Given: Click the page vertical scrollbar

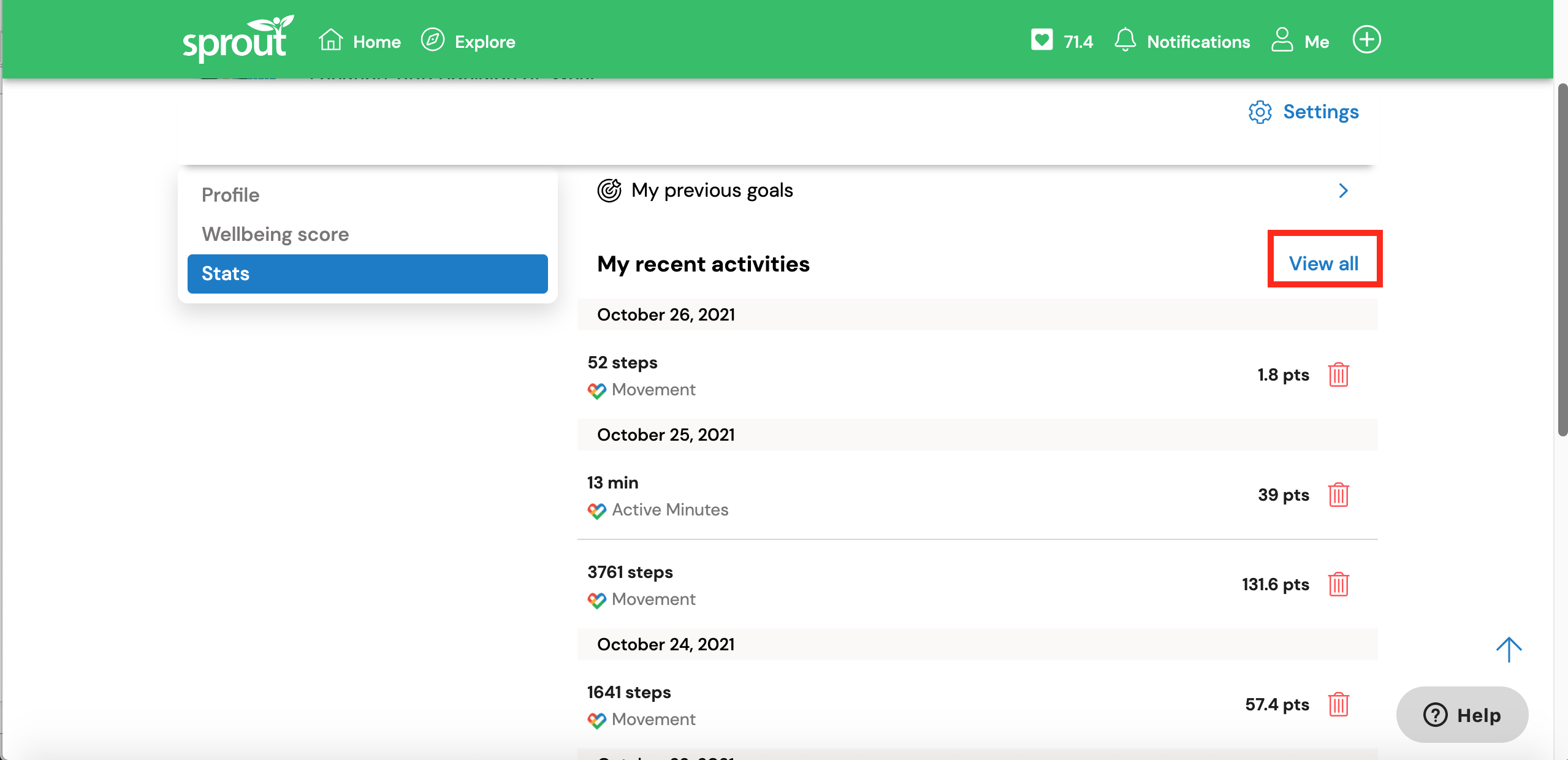Looking at the screenshot, I should coord(1562,259).
